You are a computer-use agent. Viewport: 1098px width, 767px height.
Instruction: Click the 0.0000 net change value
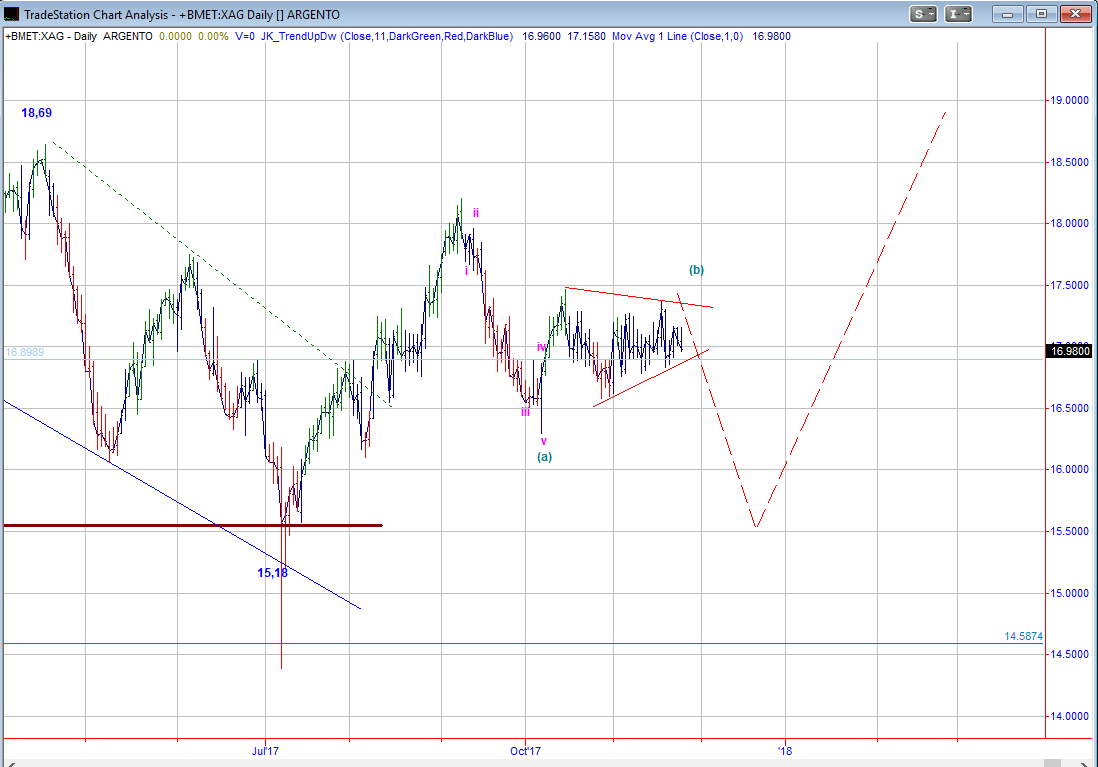pyautogui.click(x=175, y=36)
